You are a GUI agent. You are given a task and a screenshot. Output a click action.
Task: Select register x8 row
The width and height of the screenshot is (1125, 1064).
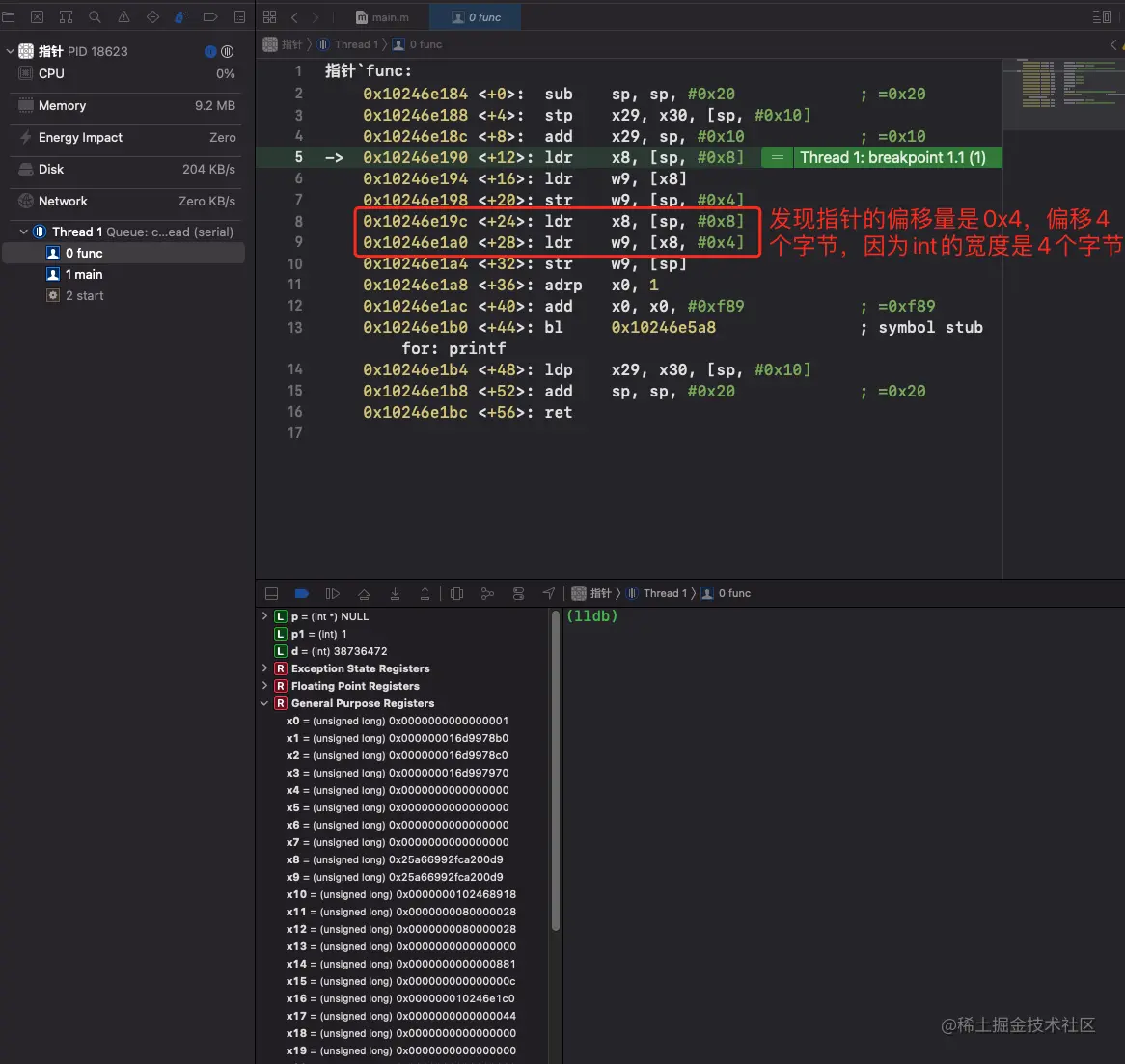(395, 859)
